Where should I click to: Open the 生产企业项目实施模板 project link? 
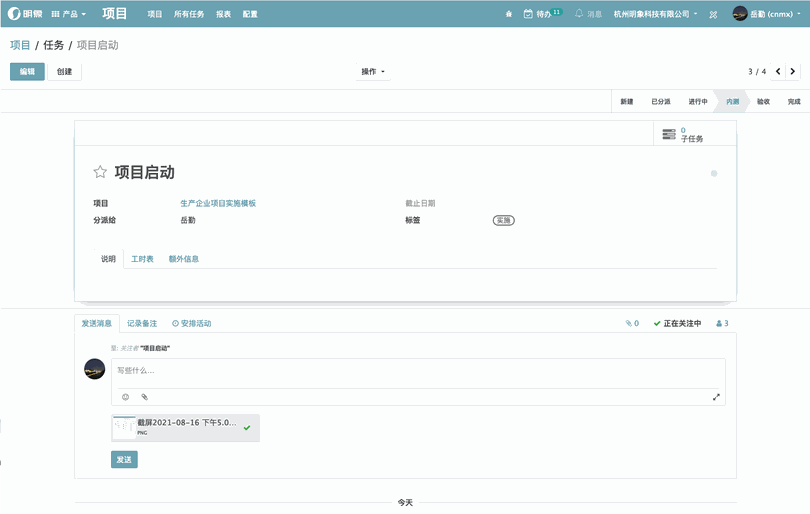point(218,203)
